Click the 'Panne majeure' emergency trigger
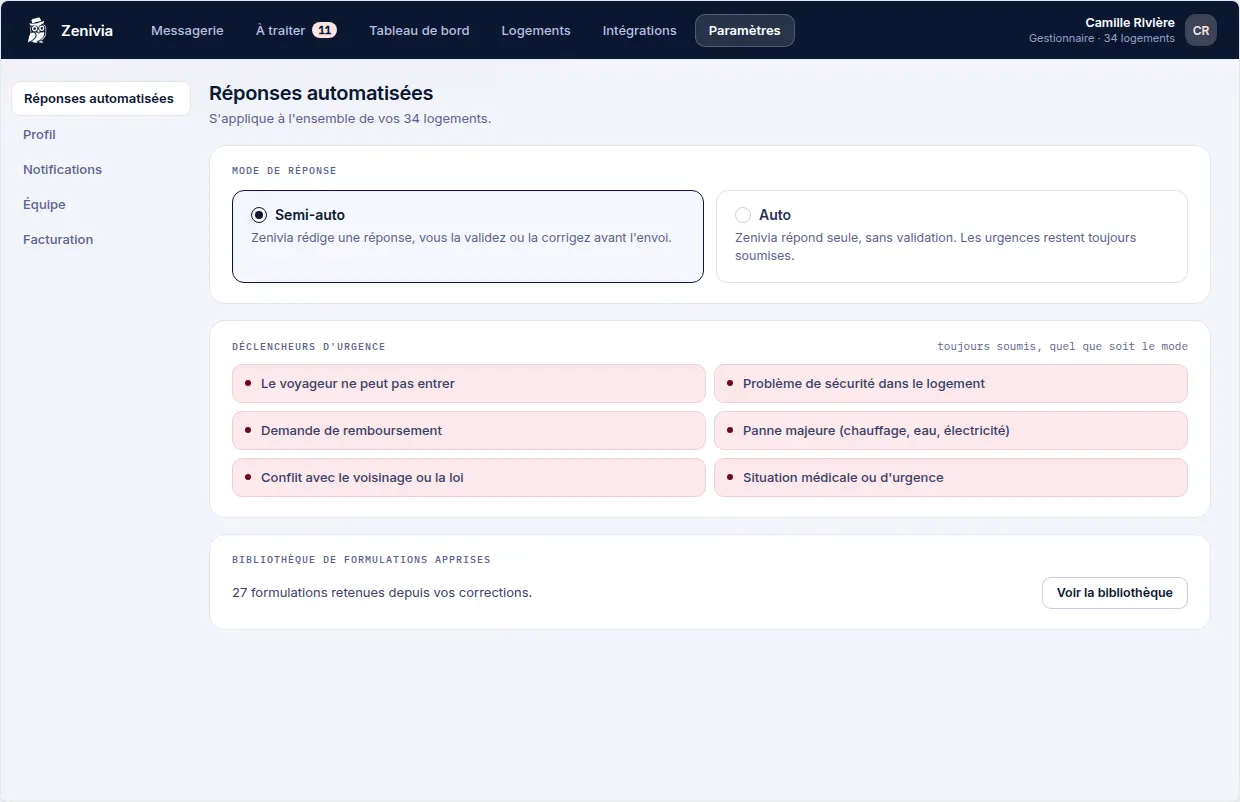 coord(951,430)
